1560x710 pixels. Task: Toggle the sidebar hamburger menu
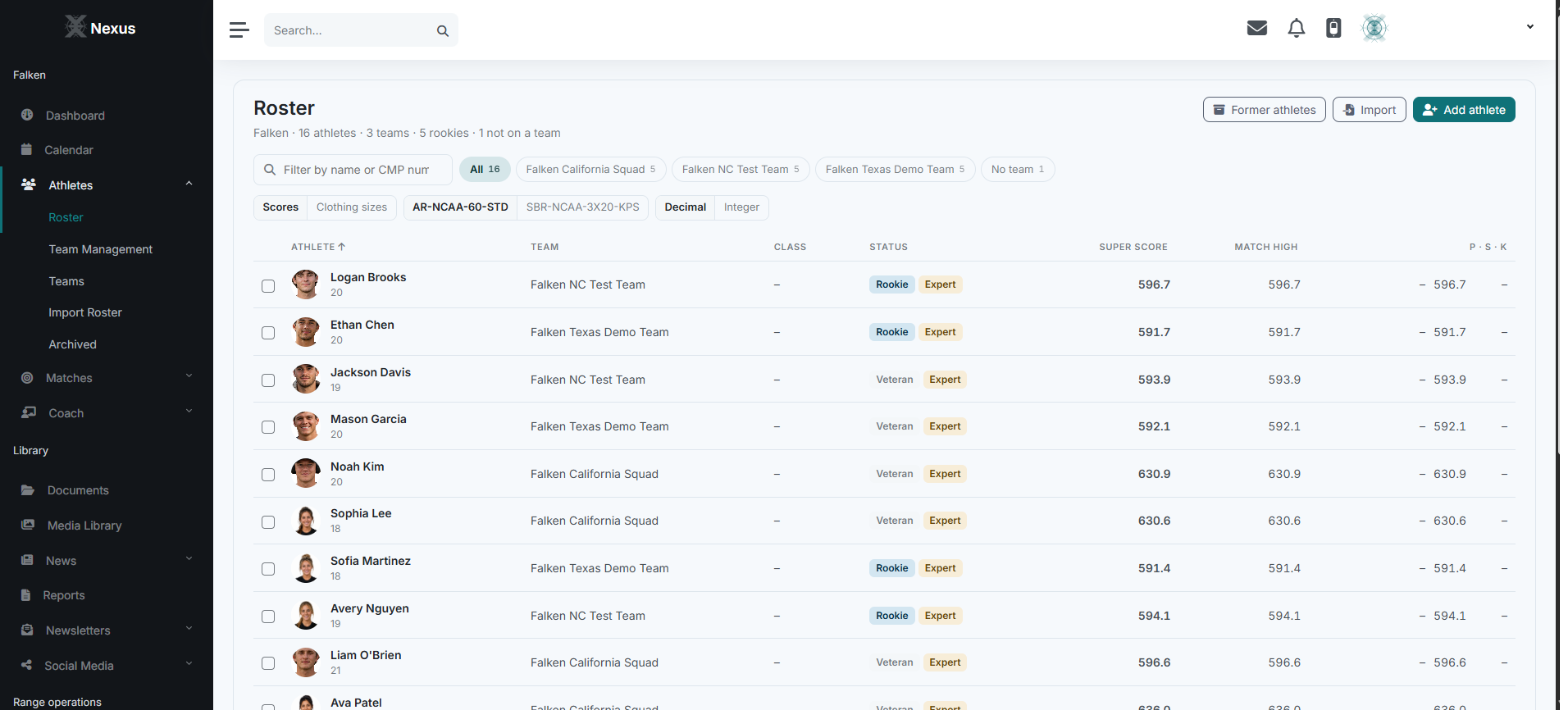[x=239, y=30]
